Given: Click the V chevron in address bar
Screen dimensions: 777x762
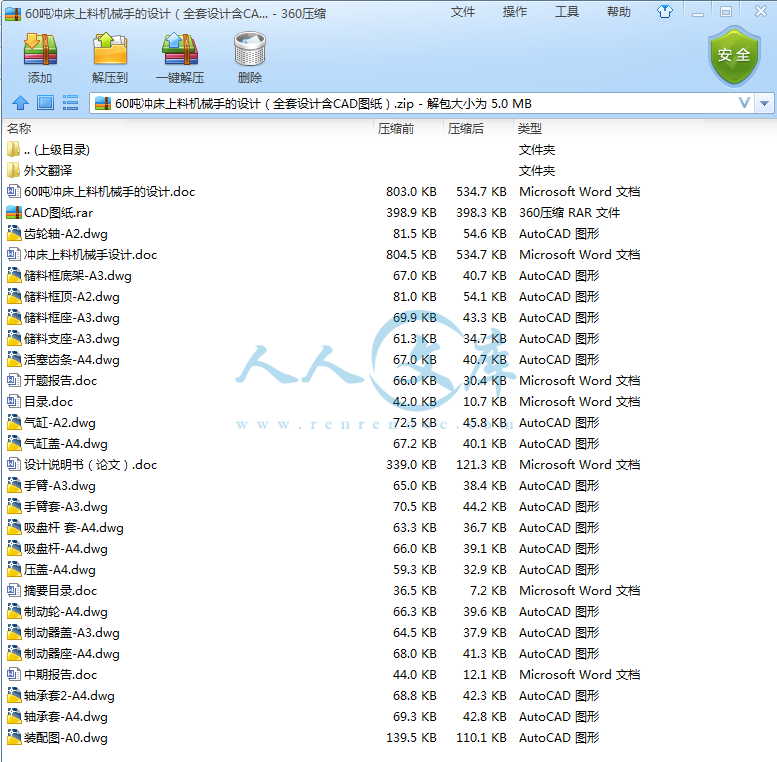Looking at the screenshot, I should coord(744,103).
